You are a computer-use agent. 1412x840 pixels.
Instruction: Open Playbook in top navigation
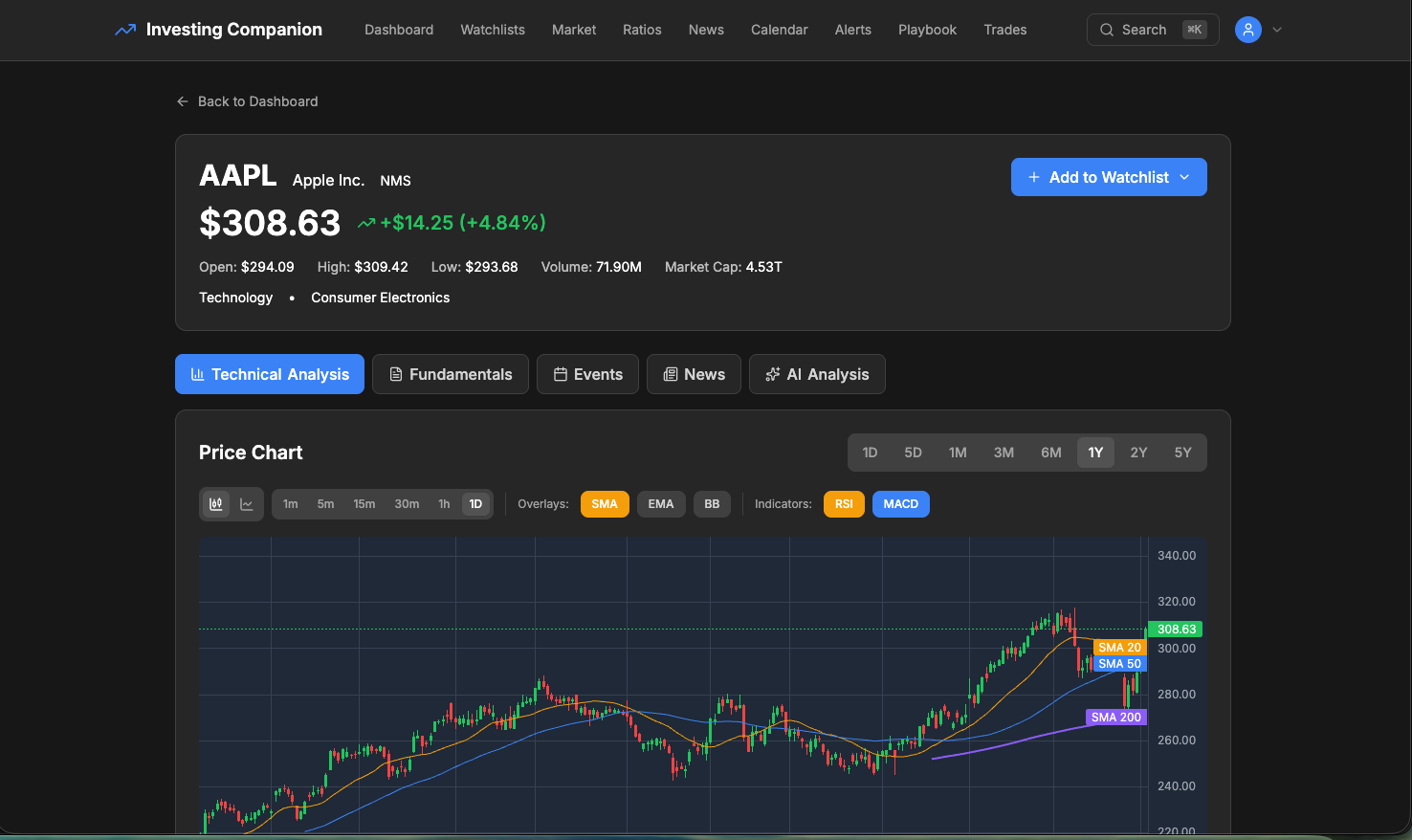pos(927,30)
